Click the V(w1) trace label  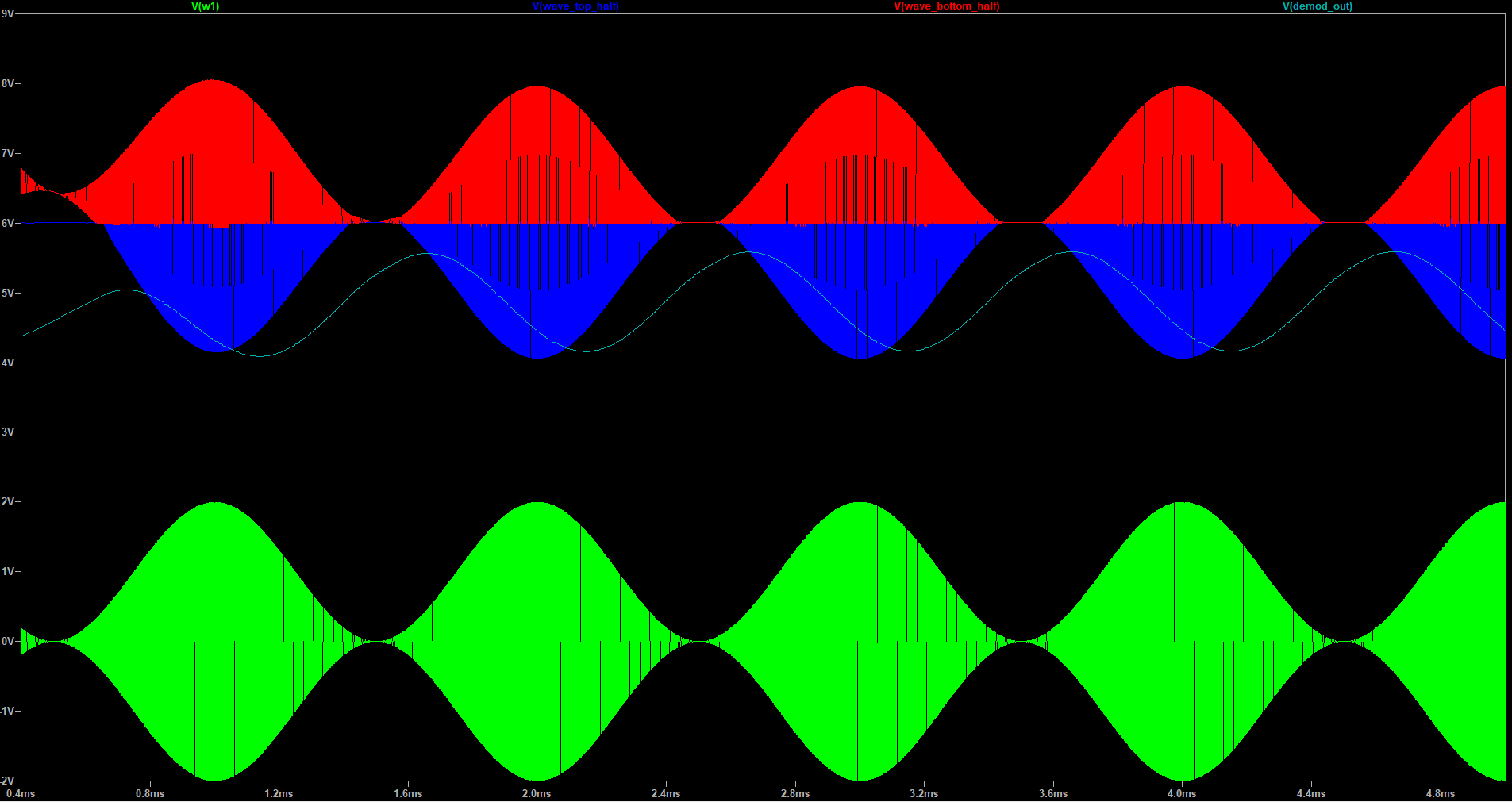click(x=205, y=6)
